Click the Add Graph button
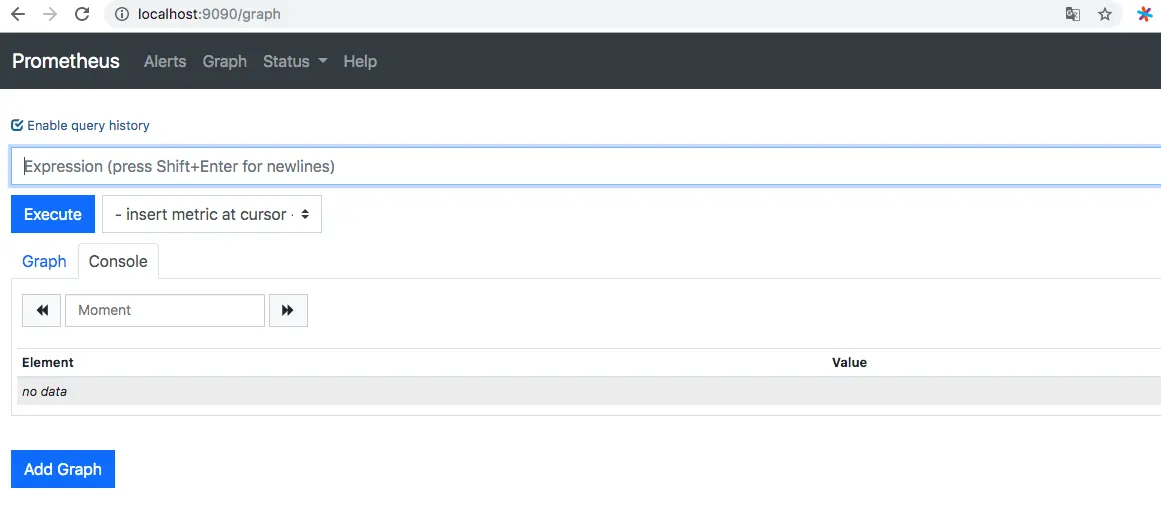Viewport: 1161px width, 506px height. click(x=63, y=469)
